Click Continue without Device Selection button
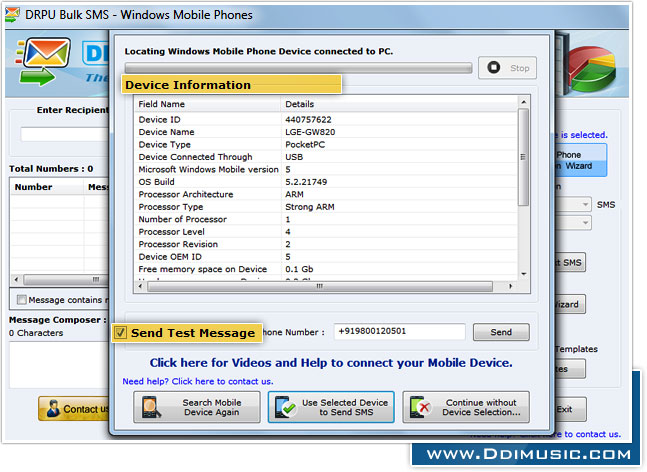Screen dimensions: 647x472 [466, 407]
